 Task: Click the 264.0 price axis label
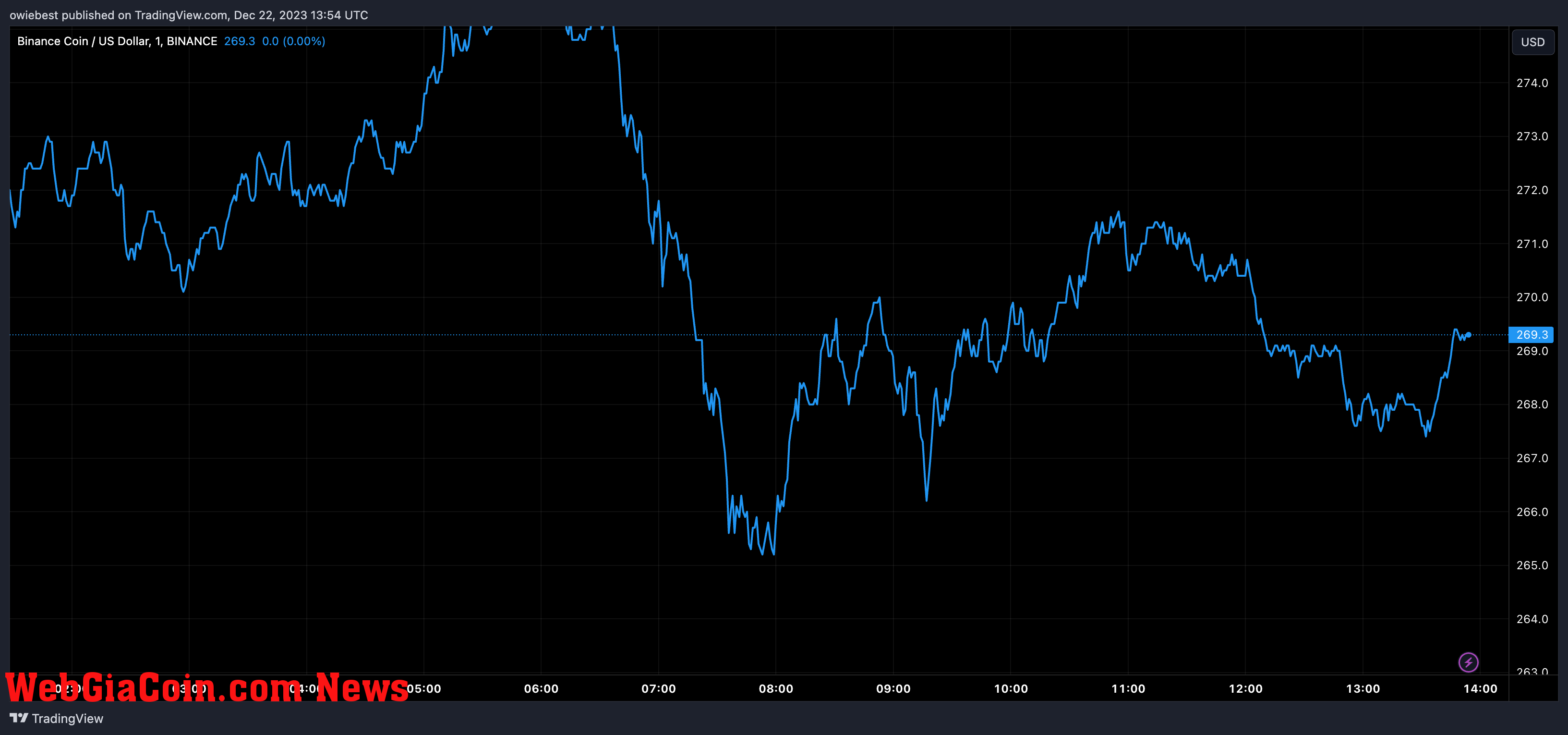pyautogui.click(x=1532, y=619)
